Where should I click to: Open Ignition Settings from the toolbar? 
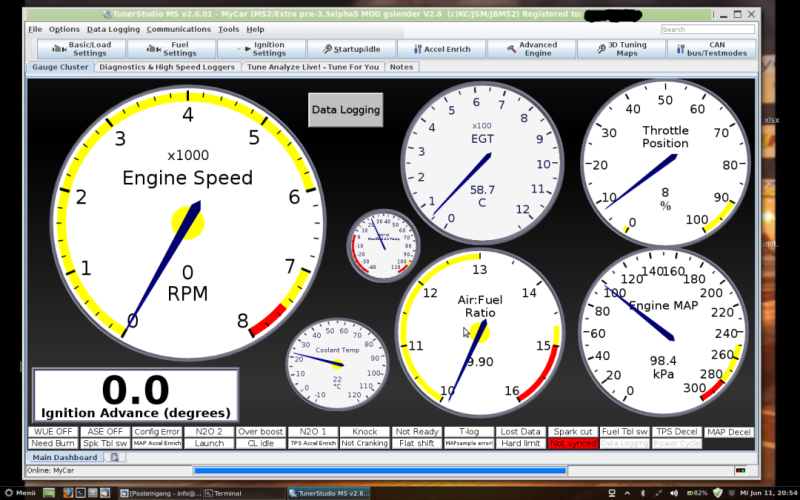pos(260,49)
